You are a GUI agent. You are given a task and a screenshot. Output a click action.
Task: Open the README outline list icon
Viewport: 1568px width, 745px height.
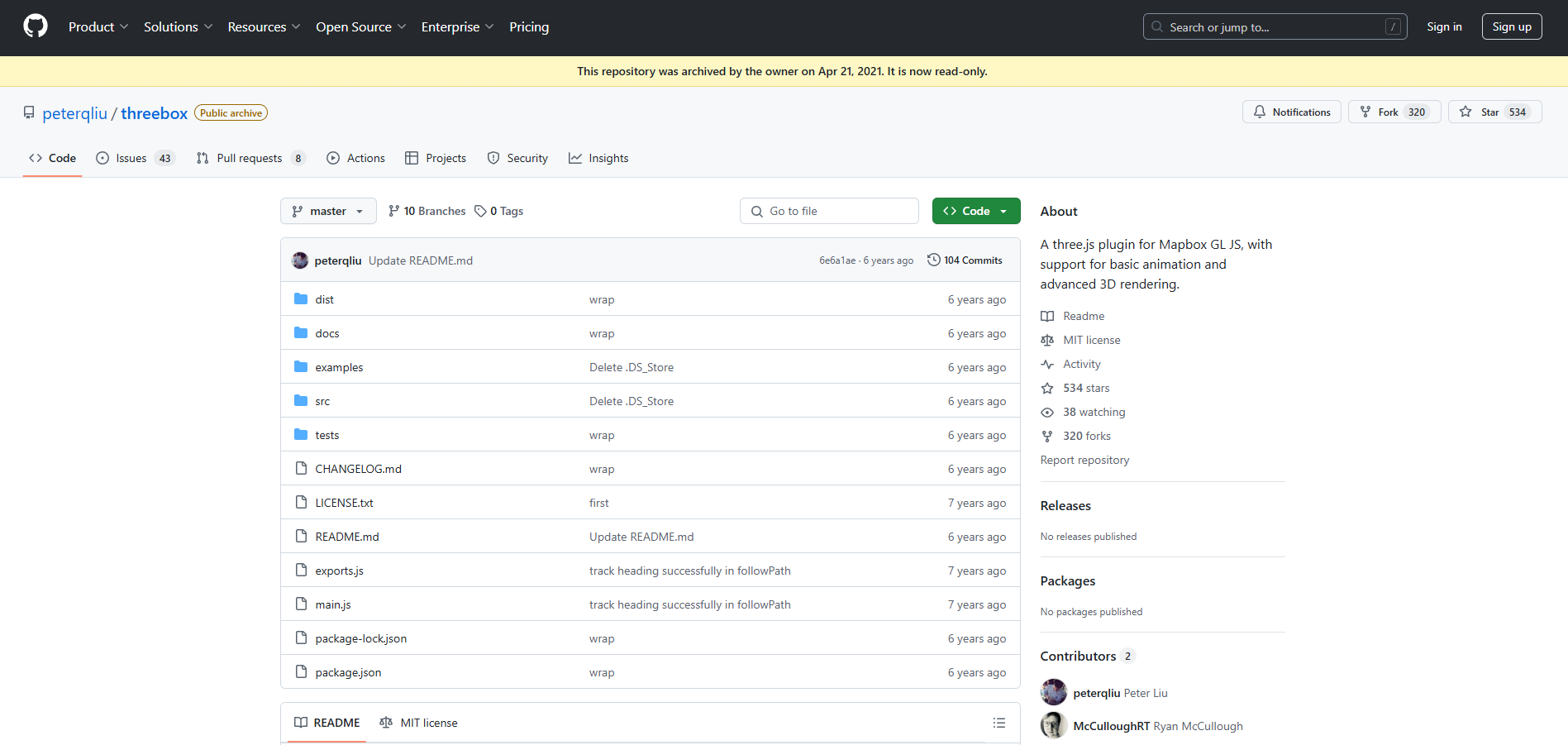[x=998, y=723]
